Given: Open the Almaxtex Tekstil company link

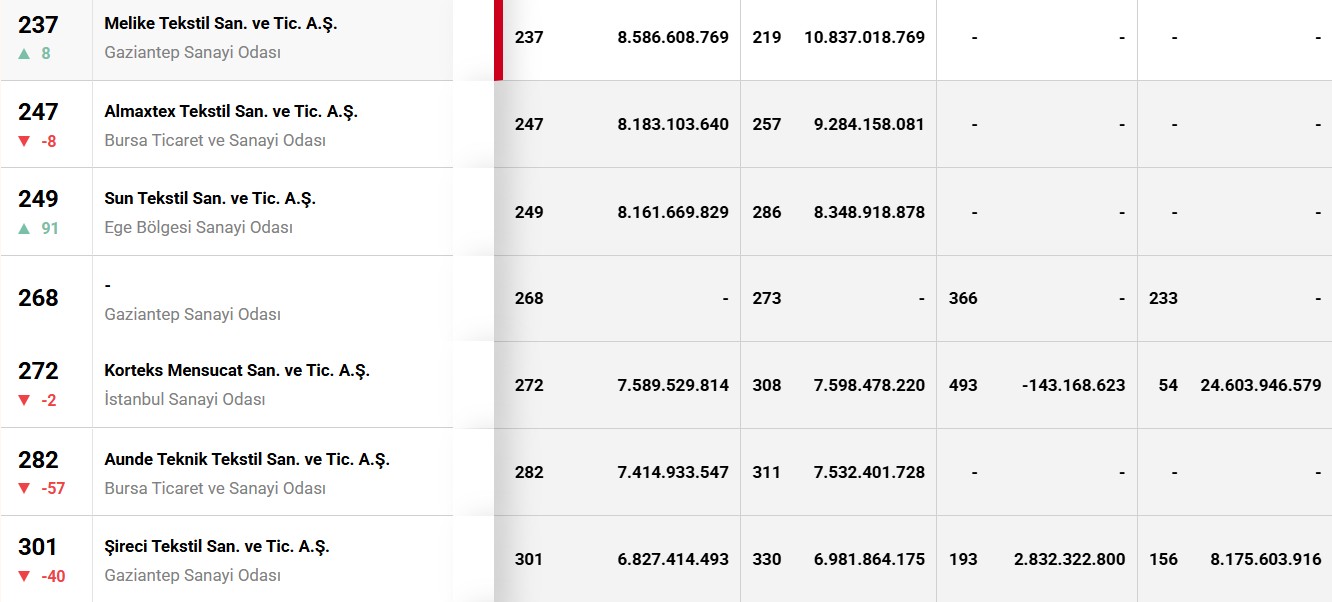Looking at the screenshot, I should click(231, 111).
